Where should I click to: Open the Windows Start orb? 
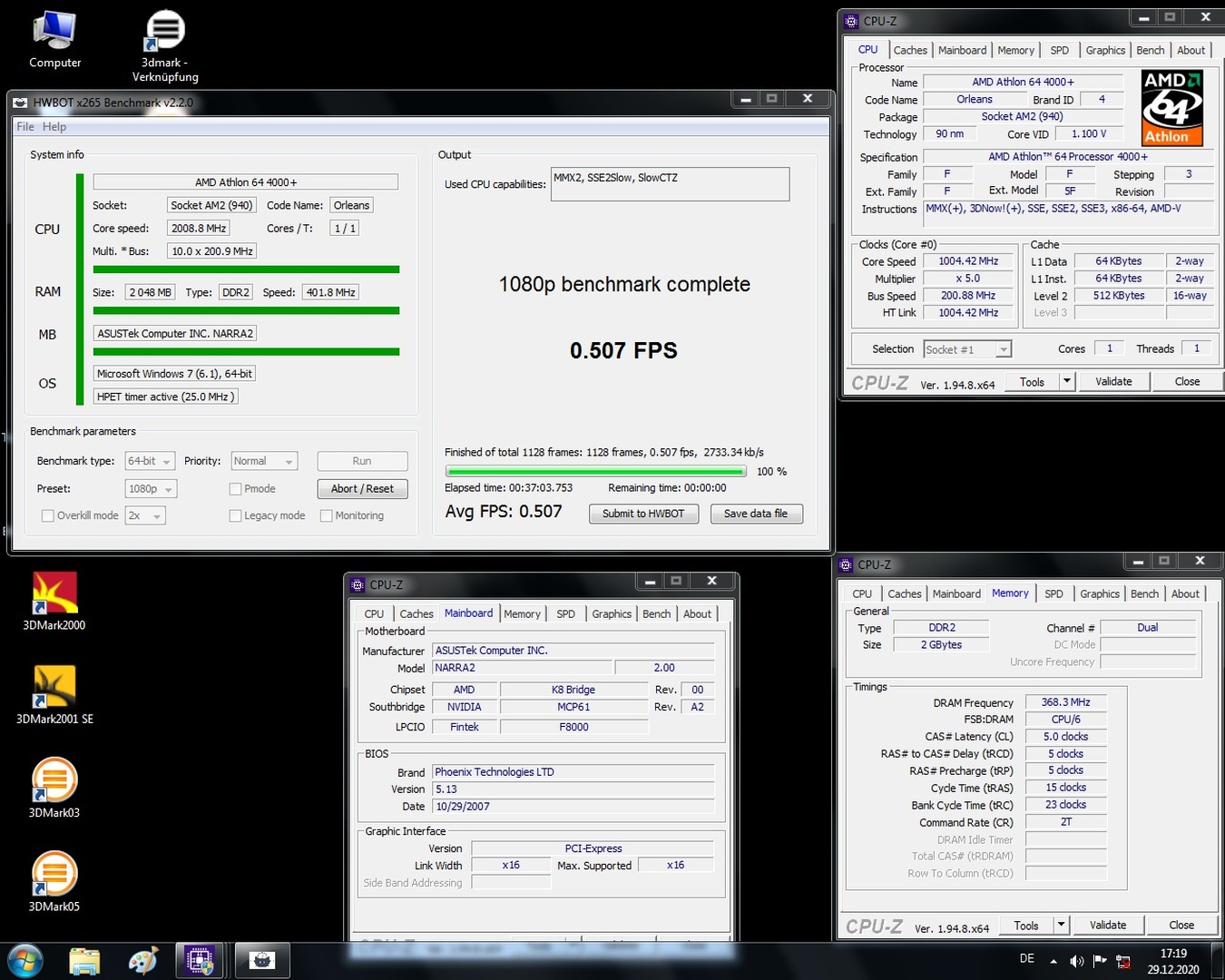(24, 961)
